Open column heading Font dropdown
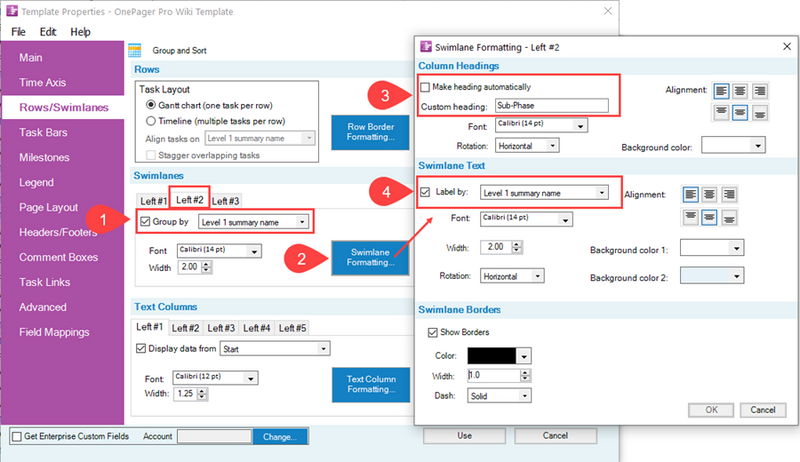Viewport: 800px width, 462px height. click(580, 125)
